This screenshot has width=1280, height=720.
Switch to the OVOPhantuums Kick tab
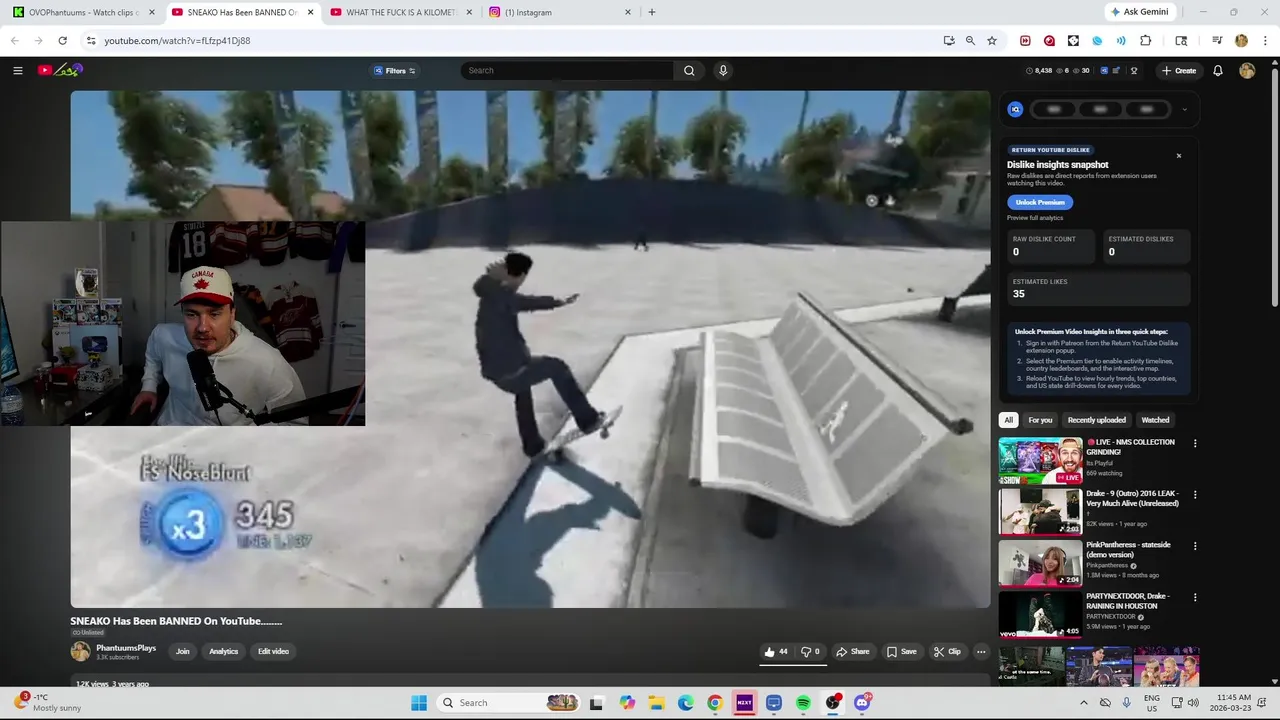[x=82, y=12]
